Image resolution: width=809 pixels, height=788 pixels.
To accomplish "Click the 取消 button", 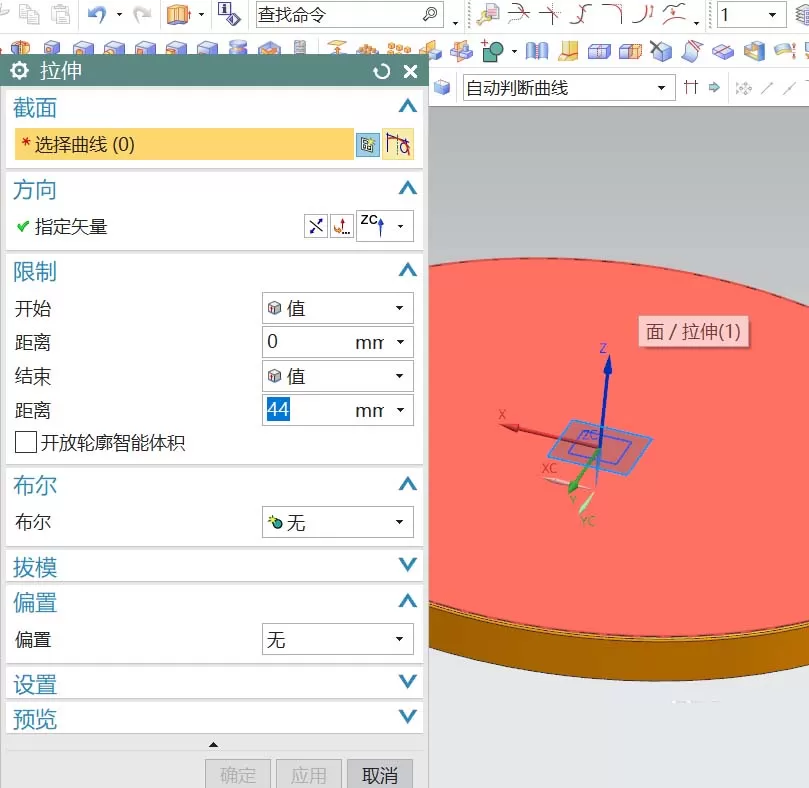I will click(380, 774).
